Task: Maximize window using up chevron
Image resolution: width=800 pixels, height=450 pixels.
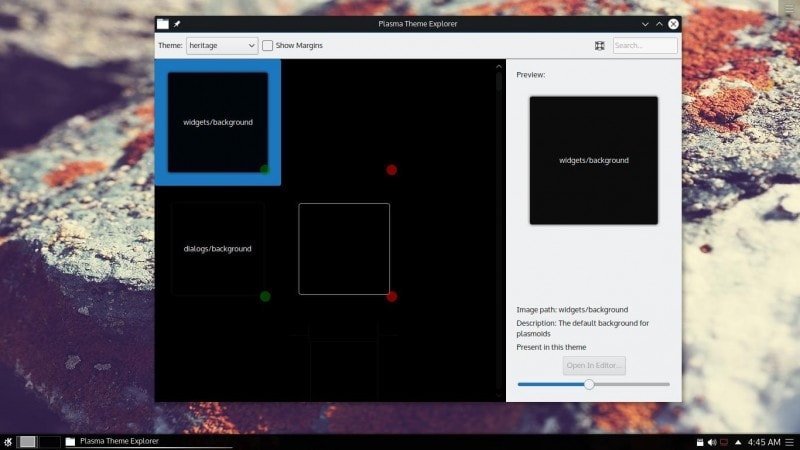Action: [x=659, y=24]
